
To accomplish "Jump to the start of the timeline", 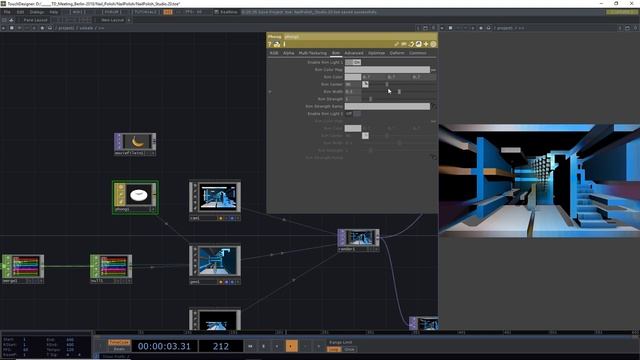I will pos(250,347).
